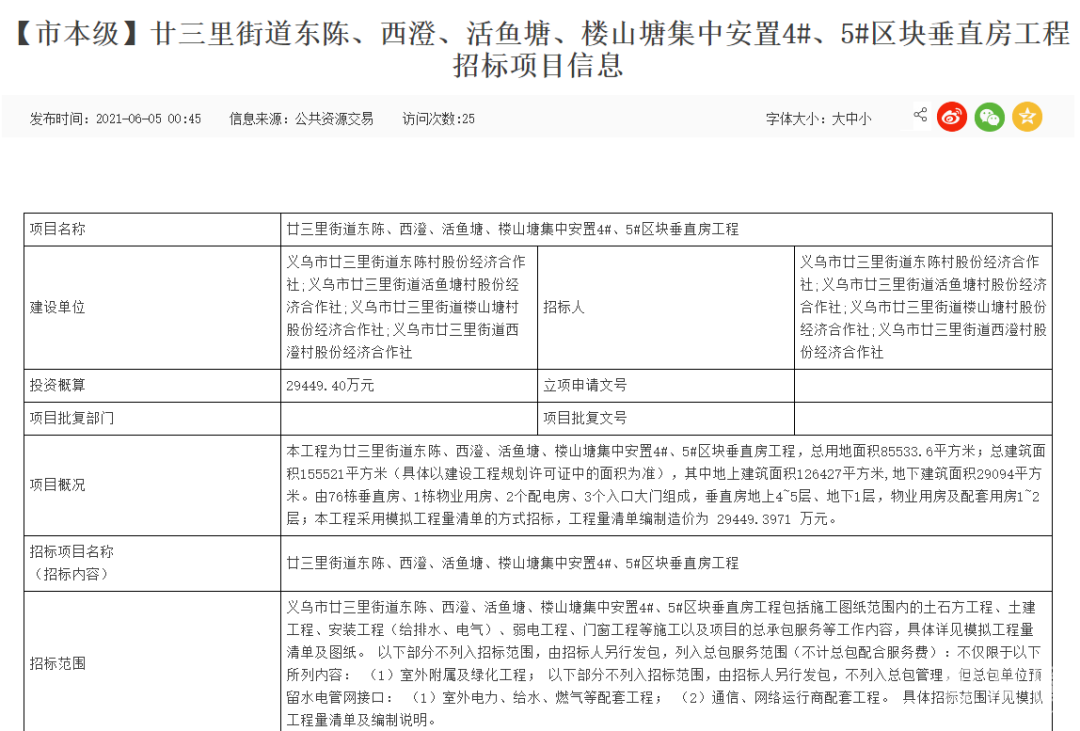Click the 投资概算 label cell
Screen dimensions: 1080x731
tap(58, 385)
